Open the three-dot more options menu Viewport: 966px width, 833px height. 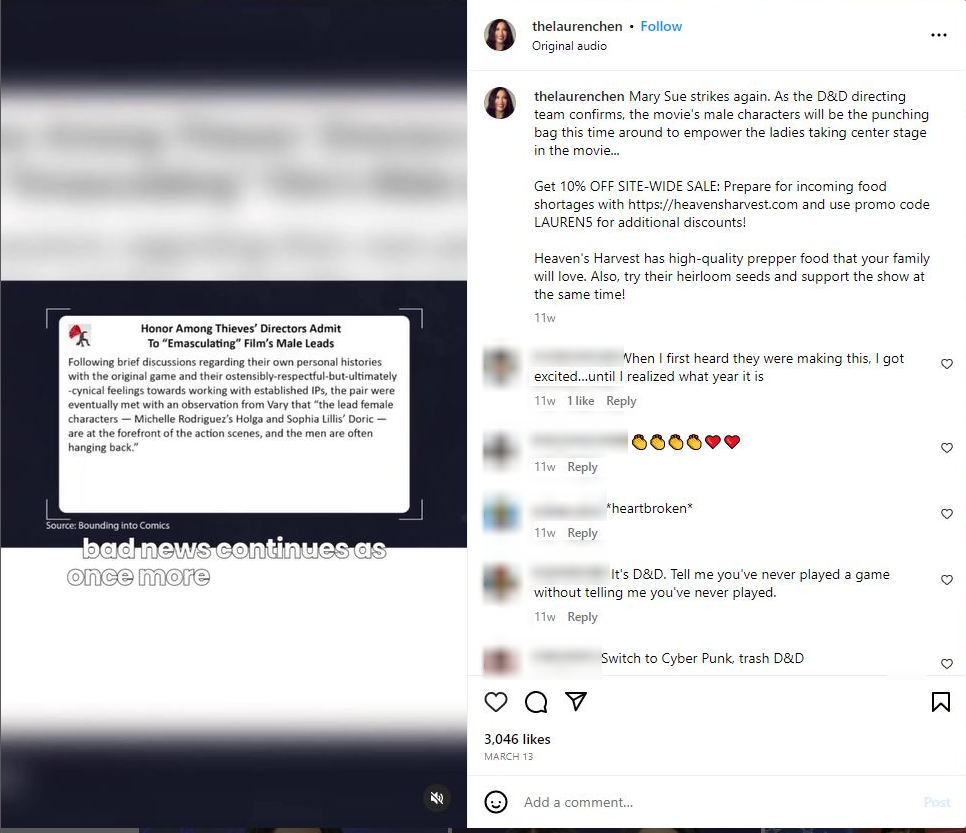coord(938,35)
